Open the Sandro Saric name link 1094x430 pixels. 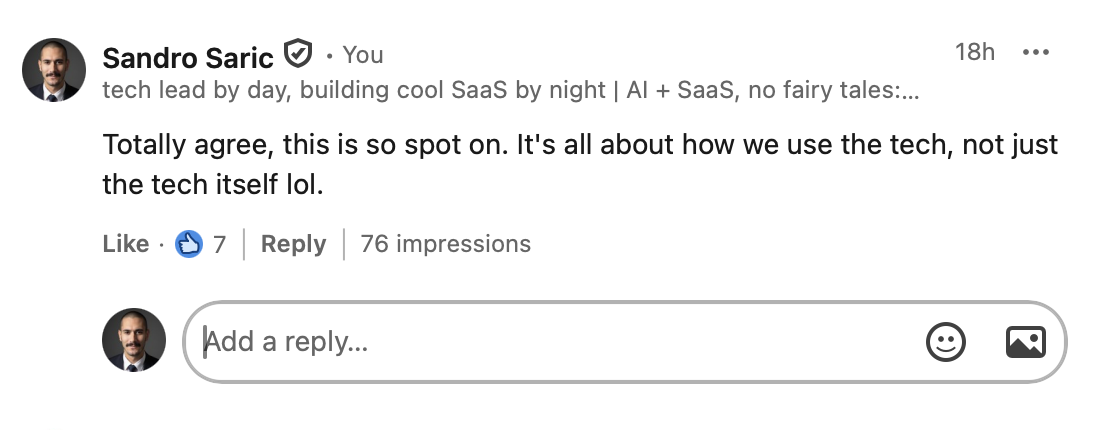pyautogui.click(x=188, y=56)
